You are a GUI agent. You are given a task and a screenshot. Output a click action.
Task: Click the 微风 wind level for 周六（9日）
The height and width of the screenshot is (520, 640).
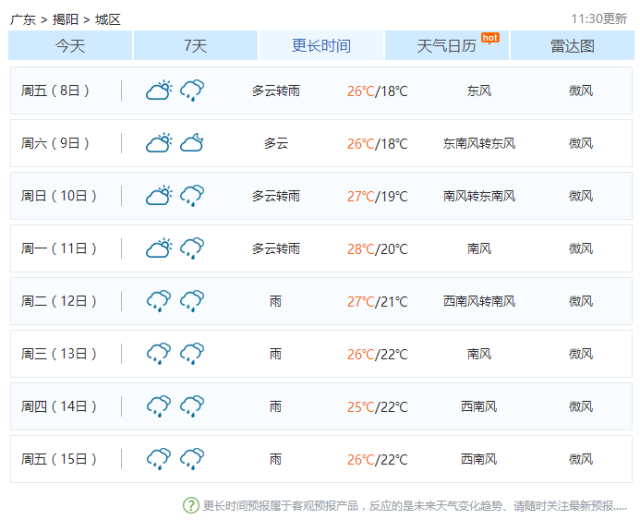coord(581,143)
